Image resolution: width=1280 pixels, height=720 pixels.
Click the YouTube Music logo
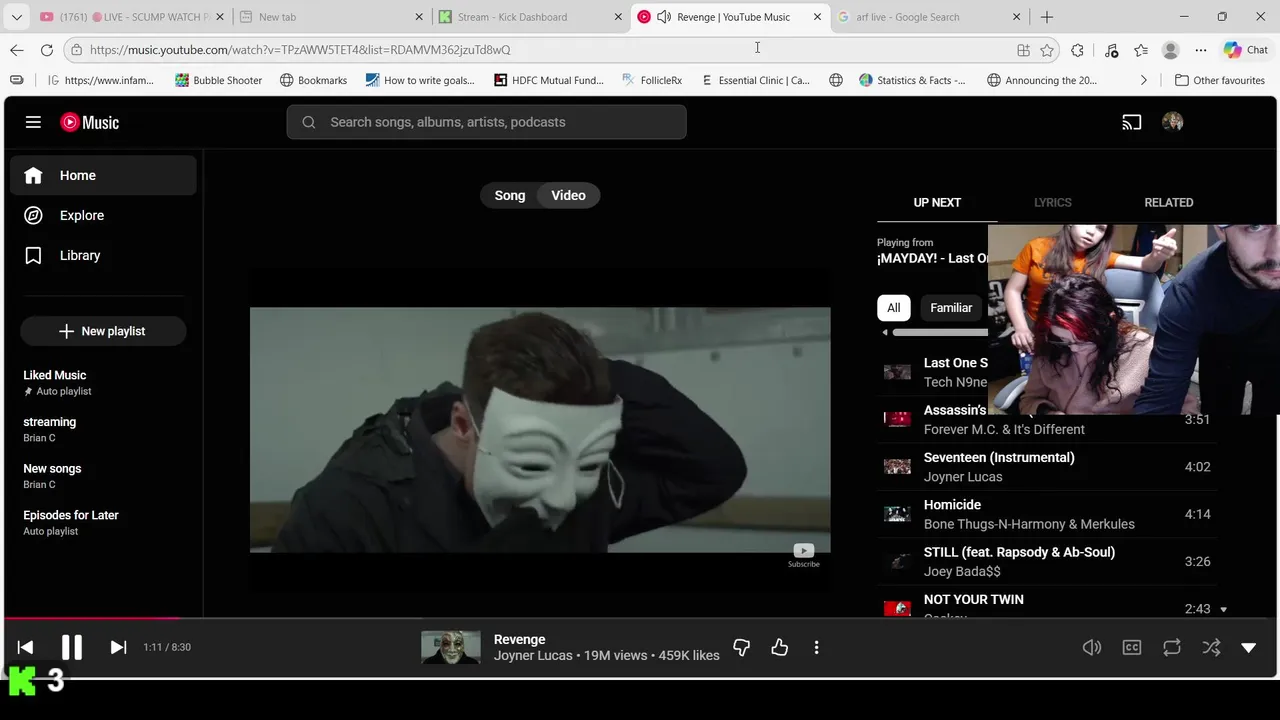point(90,122)
